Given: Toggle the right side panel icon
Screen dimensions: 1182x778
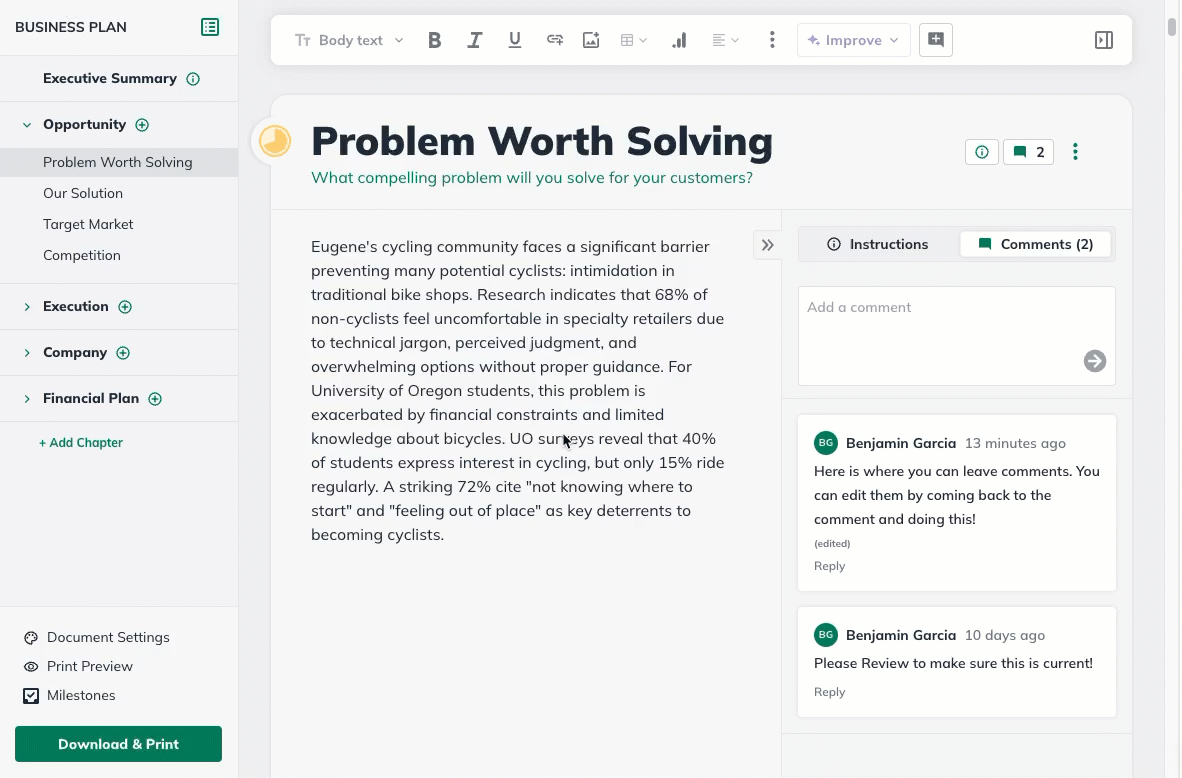Looking at the screenshot, I should pyautogui.click(x=1104, y=40).
